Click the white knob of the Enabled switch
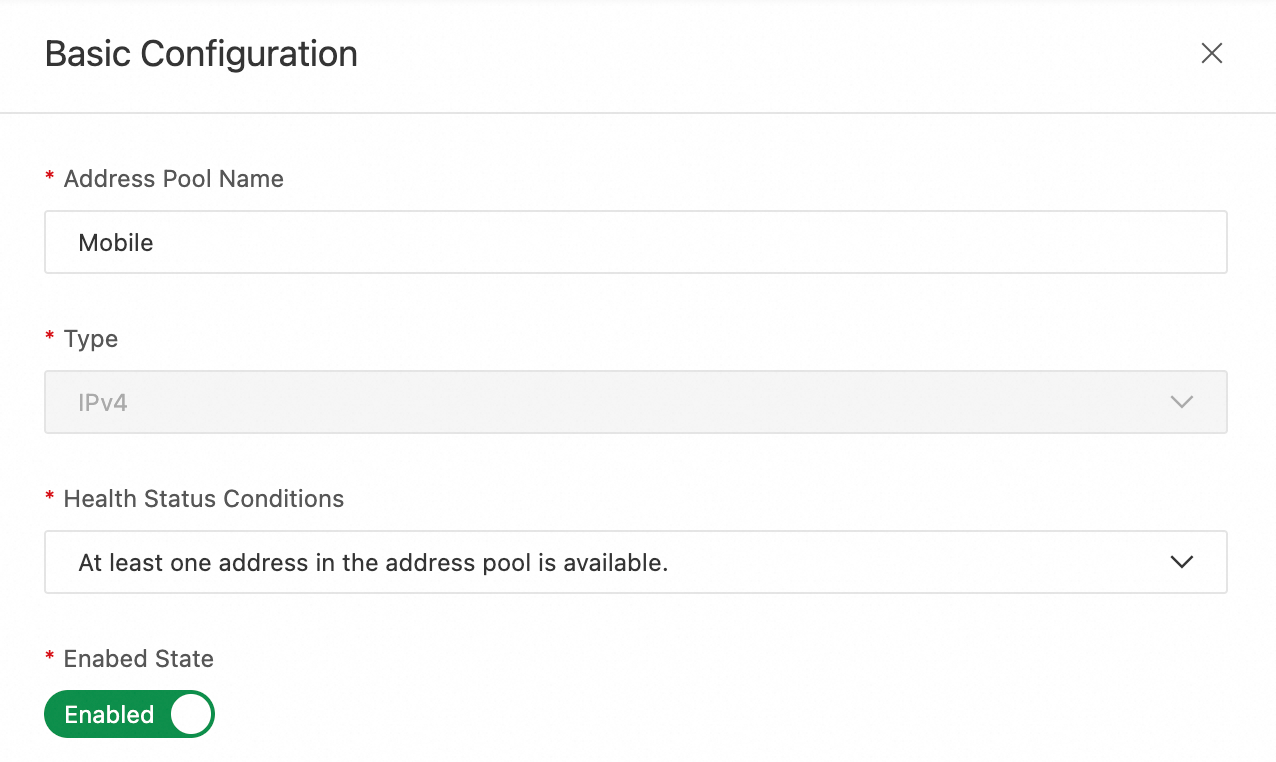Viewport: 1276px width, 762px height. coord(190,714)
